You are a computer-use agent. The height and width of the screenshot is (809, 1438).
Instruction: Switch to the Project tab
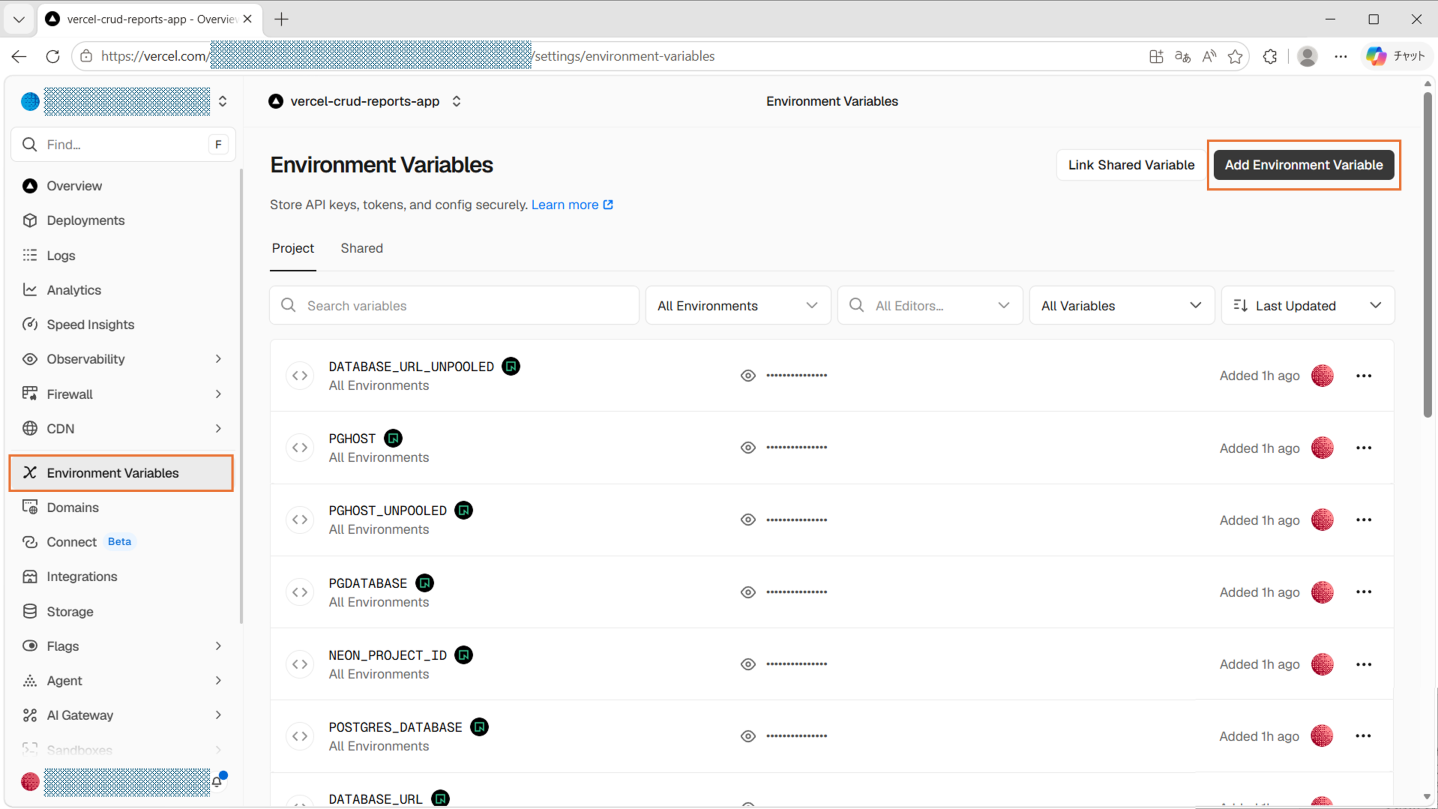293,248
